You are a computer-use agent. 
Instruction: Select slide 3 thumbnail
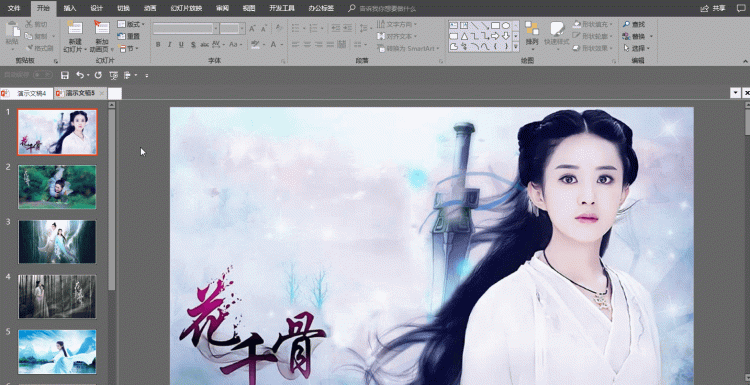click(57, 242)
